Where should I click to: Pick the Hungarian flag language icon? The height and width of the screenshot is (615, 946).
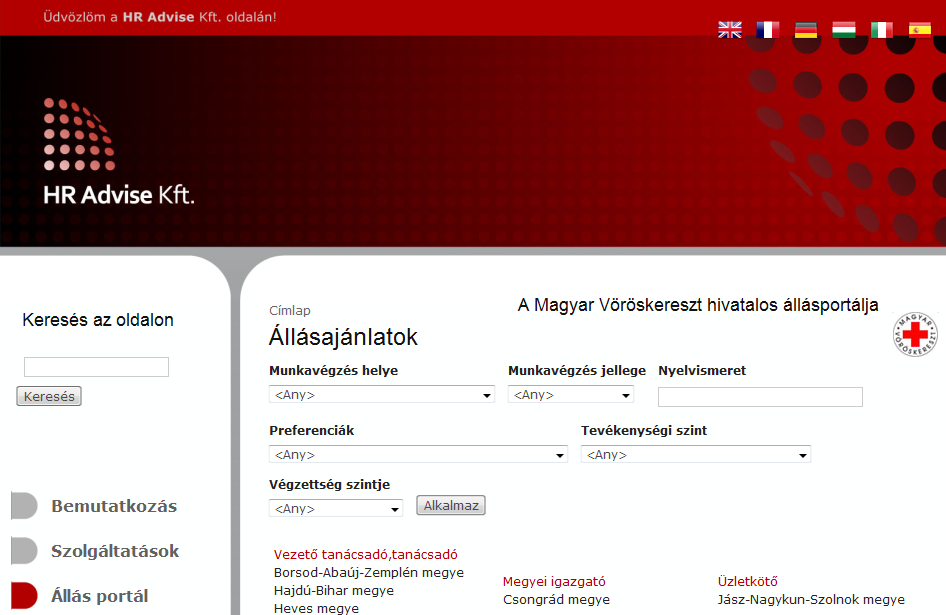pyautogui.click(x=843, y=30)
